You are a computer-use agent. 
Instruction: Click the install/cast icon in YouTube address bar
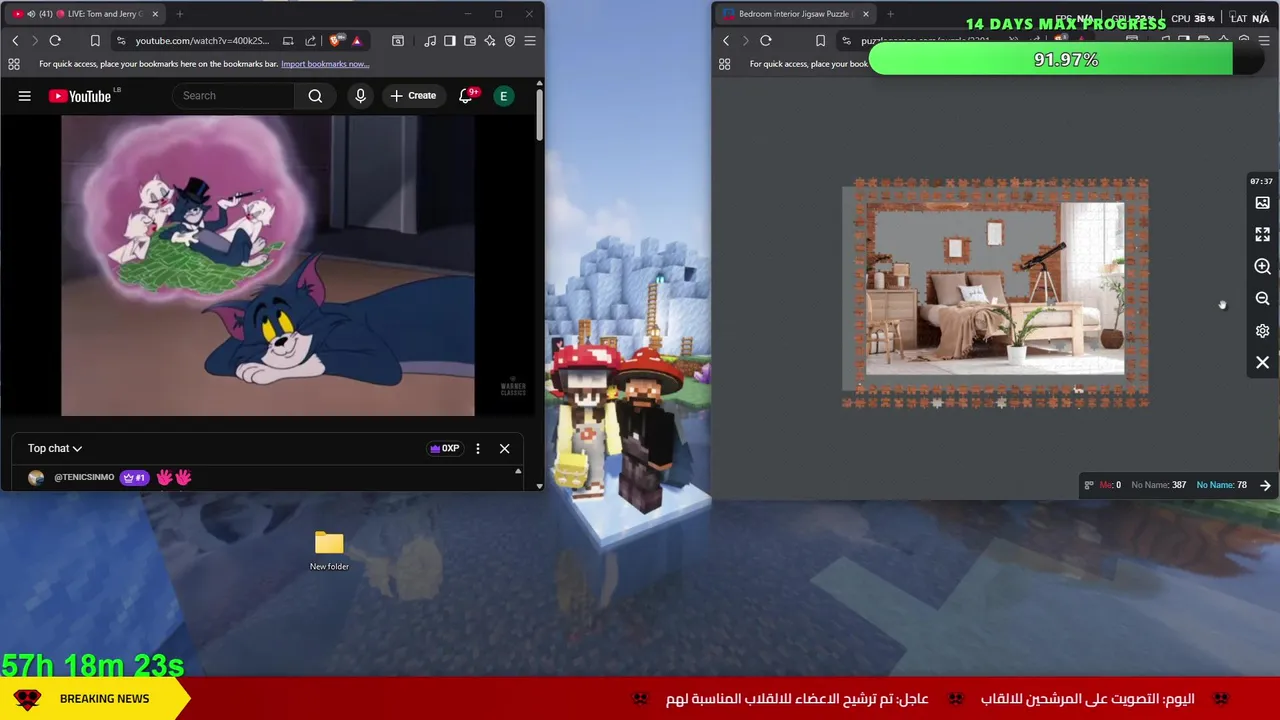pyautogui.click(x=288, y=41)
